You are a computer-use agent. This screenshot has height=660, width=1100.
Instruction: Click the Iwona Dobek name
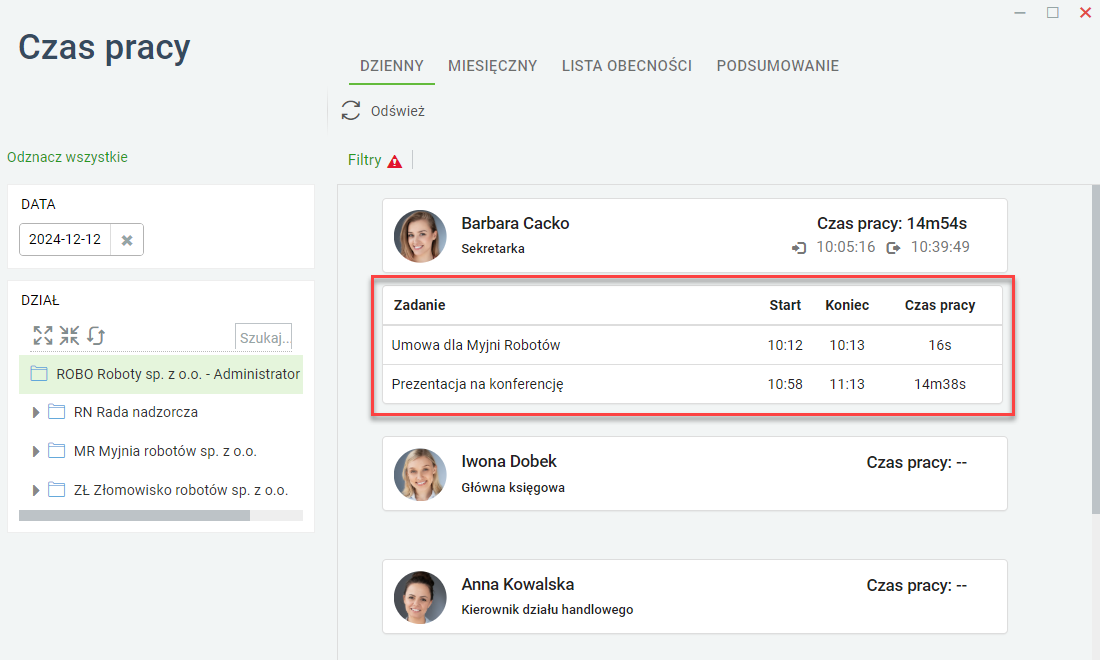coord(509,461)
